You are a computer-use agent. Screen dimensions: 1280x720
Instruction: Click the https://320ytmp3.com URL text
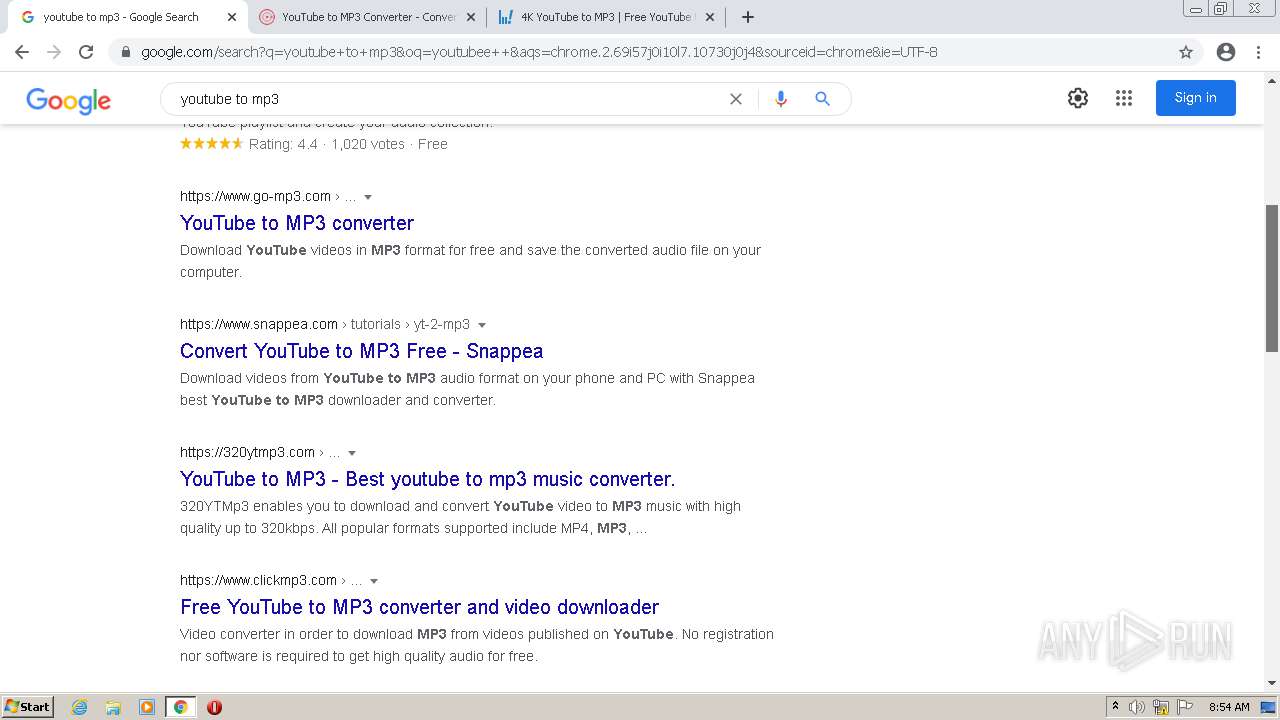tap(247, 452)
